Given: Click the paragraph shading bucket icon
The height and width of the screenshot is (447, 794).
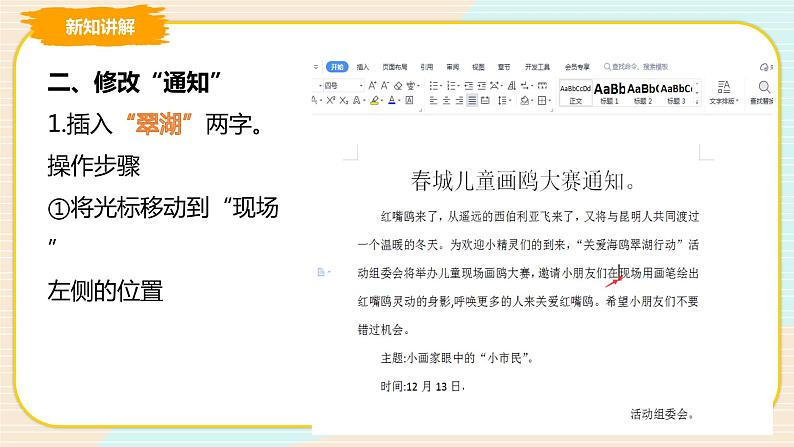Looking at the screenshot, I should 525,100.
